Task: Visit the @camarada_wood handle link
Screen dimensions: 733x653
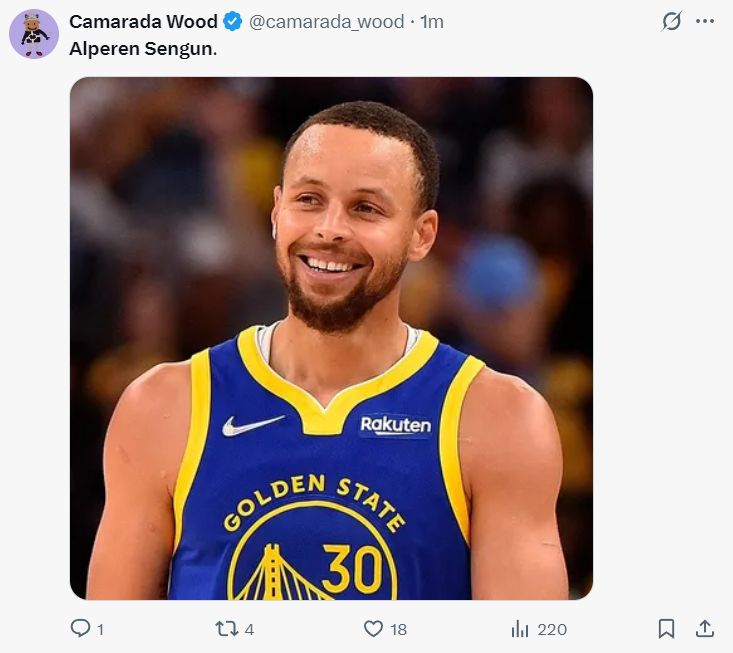Action: [327, 21]
